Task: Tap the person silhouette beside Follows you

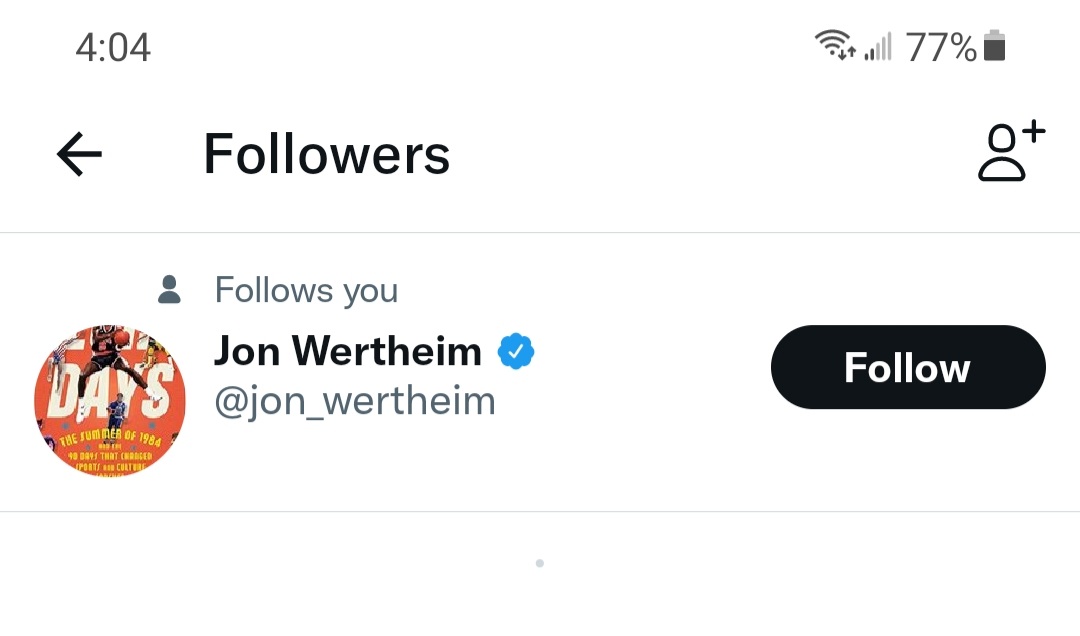Action: 169,289
